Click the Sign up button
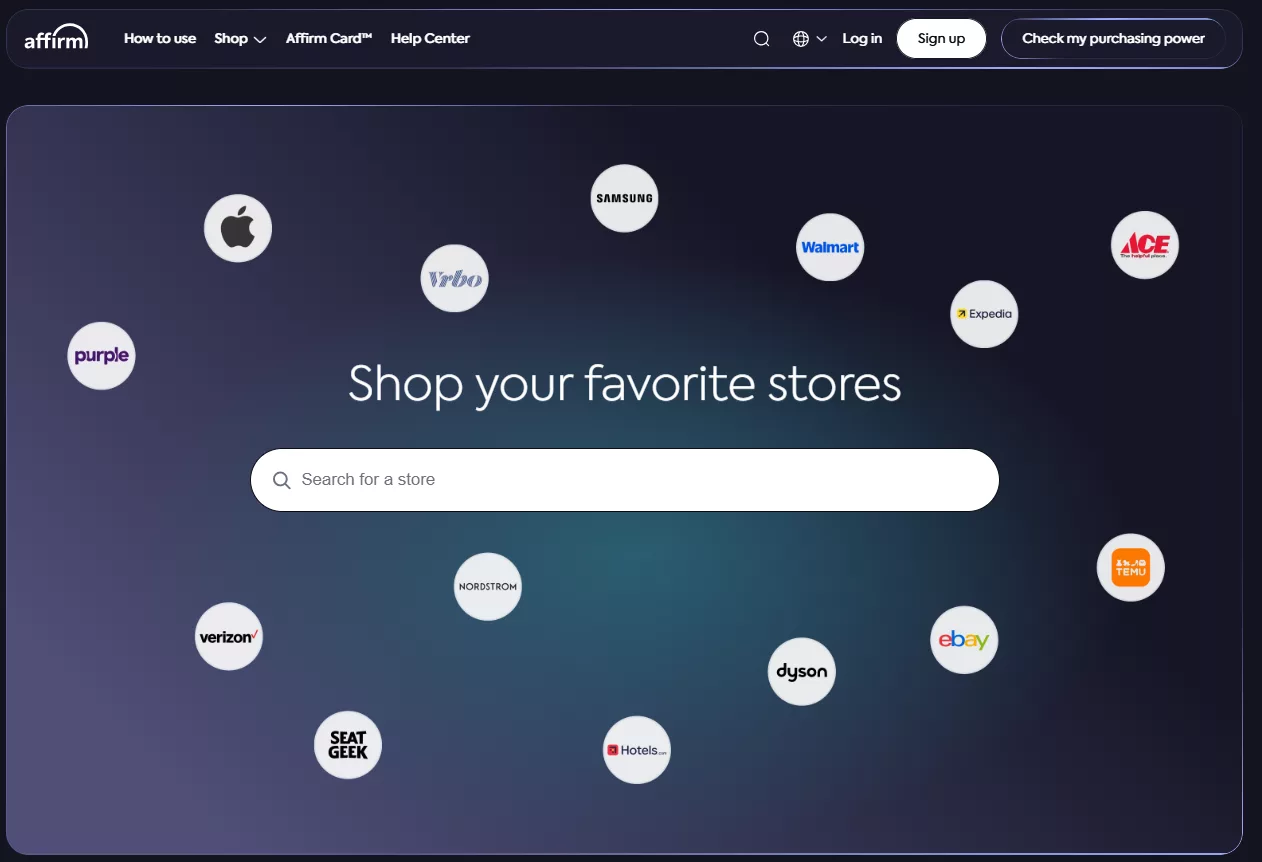Viewport: 1262px width, 862px height. click(941, 39)
